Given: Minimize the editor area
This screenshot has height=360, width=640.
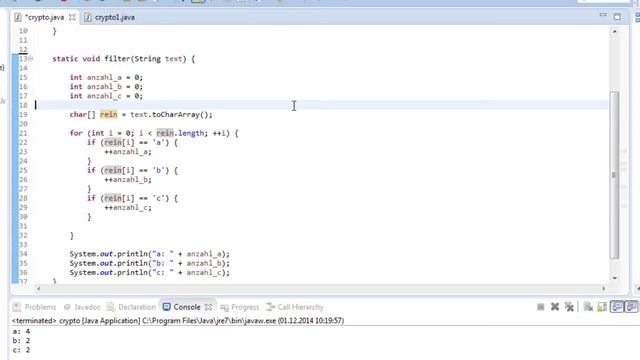Looking at the screenshot, I should (603, 16).
